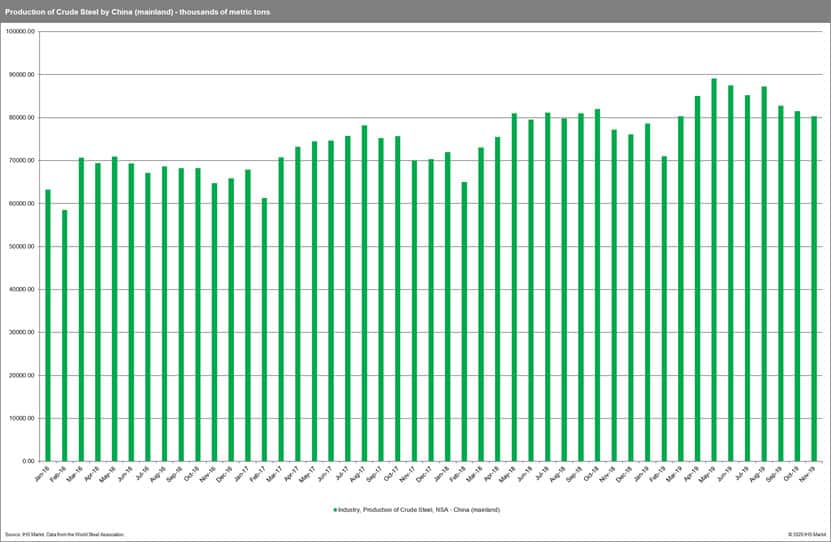831x542 pixels.
Task: Select the legend label for Crude Steel NSA
Action: [418, 510]
